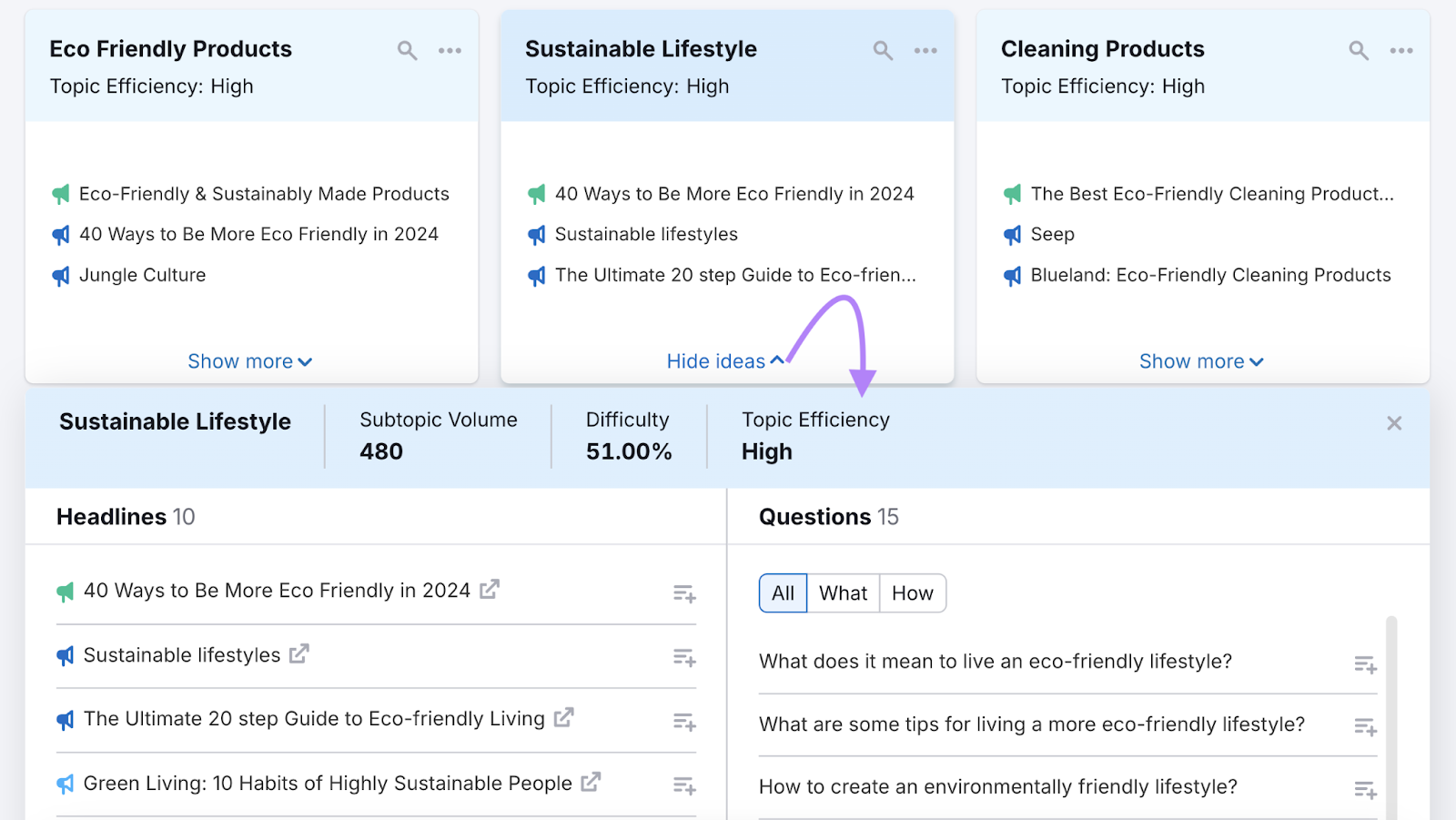
Task: Add the Sustainable lifestyles headline to a list
Action: (x=684, y=657)
